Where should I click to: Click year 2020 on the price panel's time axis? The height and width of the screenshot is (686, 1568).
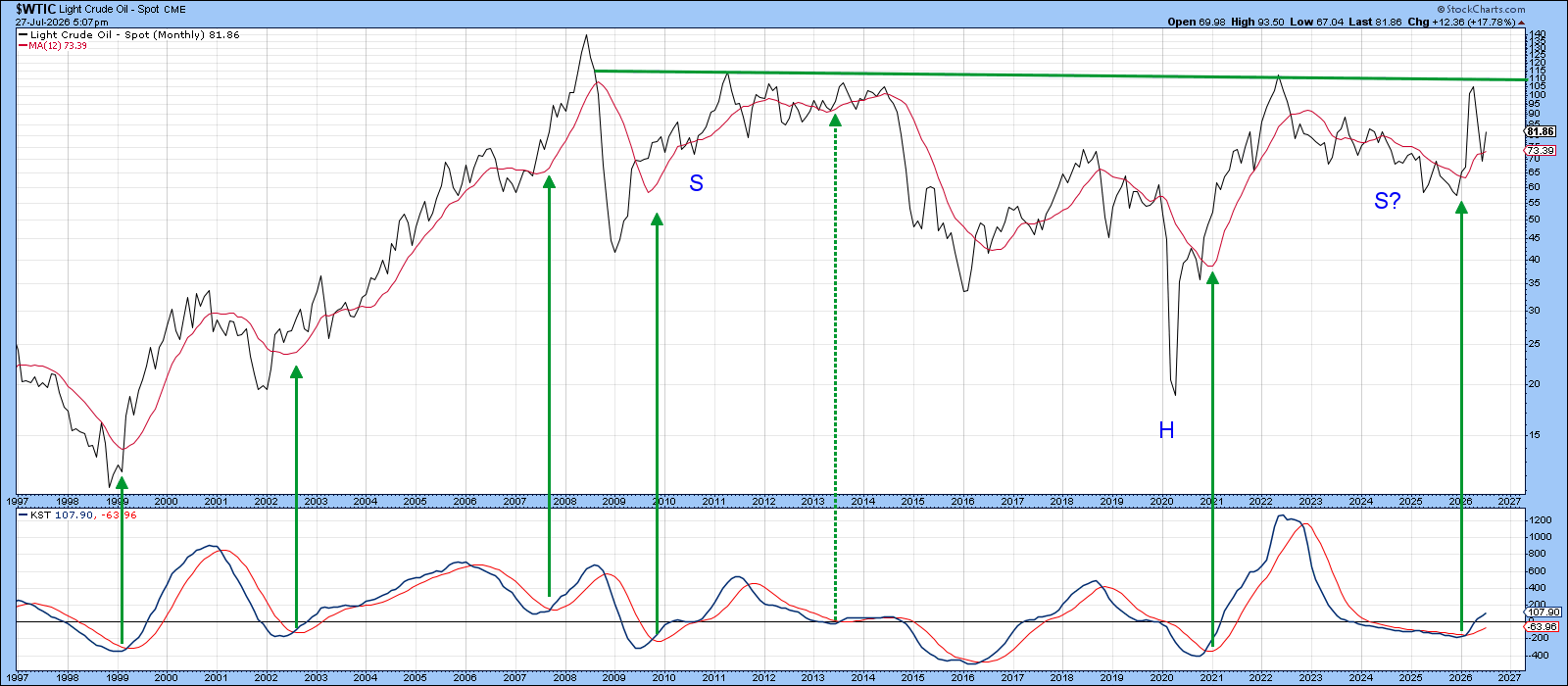click(1162, 502)
